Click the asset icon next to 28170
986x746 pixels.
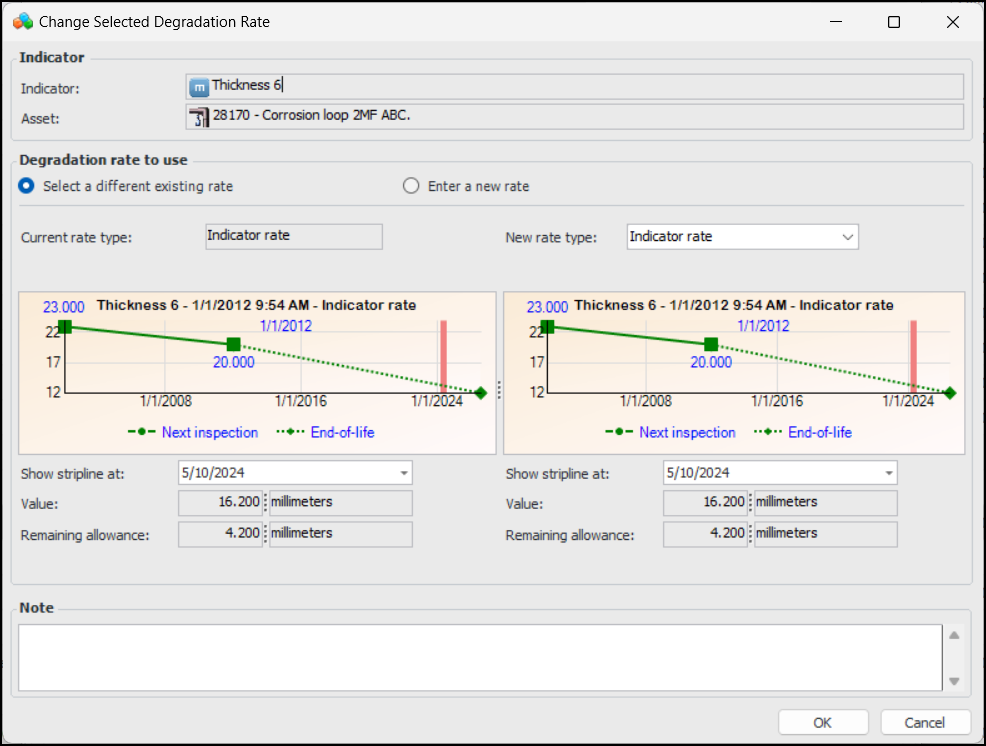(199, 117)
